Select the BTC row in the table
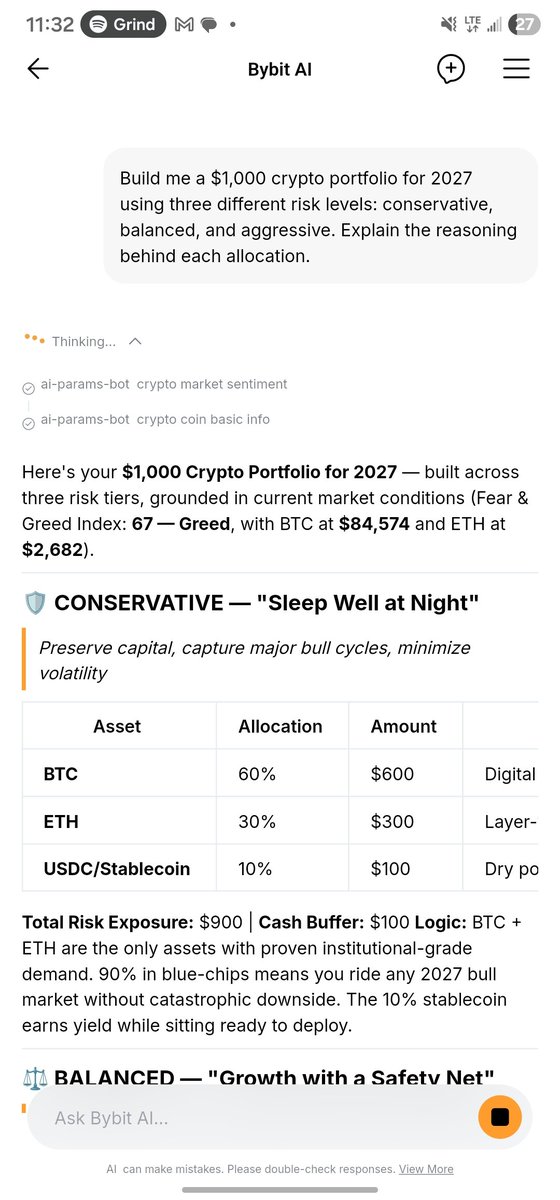The width and height of the screenshot is (560, 1200). click(x=280, y=774)
